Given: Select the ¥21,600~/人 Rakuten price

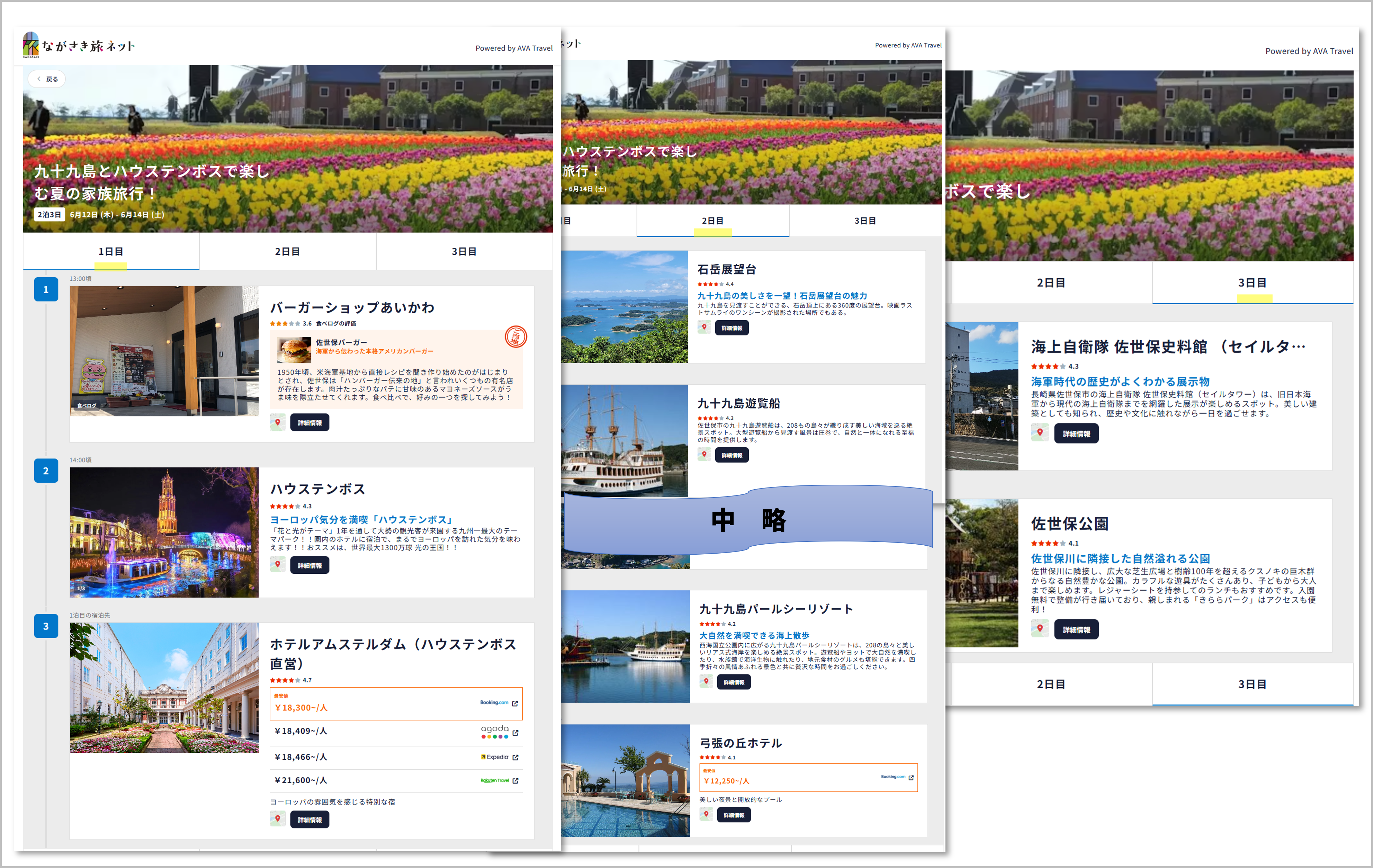Looking at the screenshot, I should [x=301, y=781].
